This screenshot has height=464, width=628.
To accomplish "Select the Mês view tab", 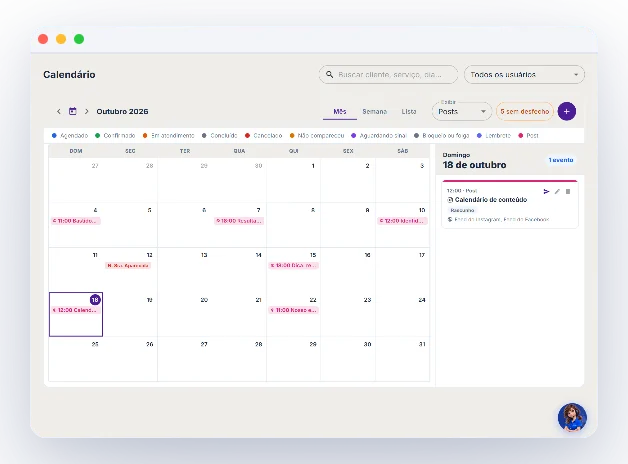I will (x=340, y=111).
